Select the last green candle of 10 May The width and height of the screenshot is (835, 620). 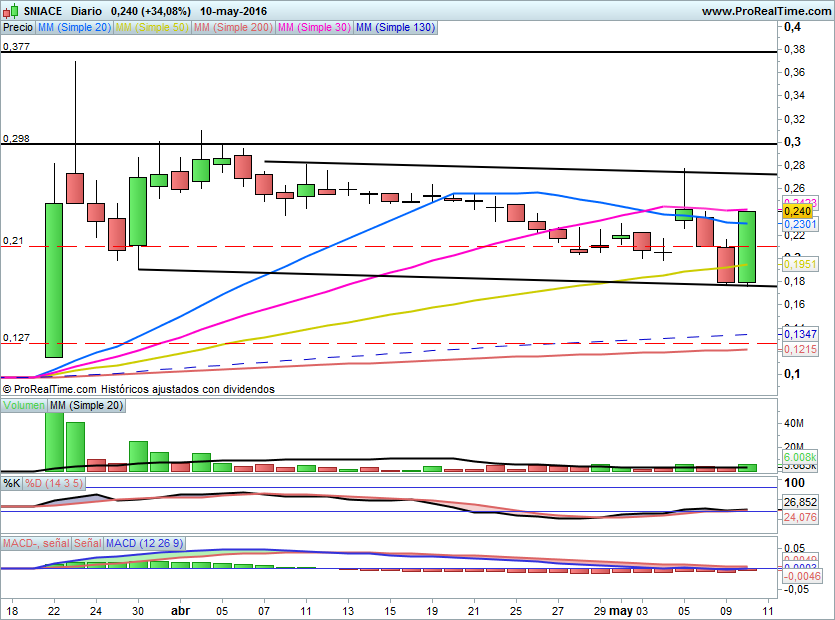tap(747, 246)
